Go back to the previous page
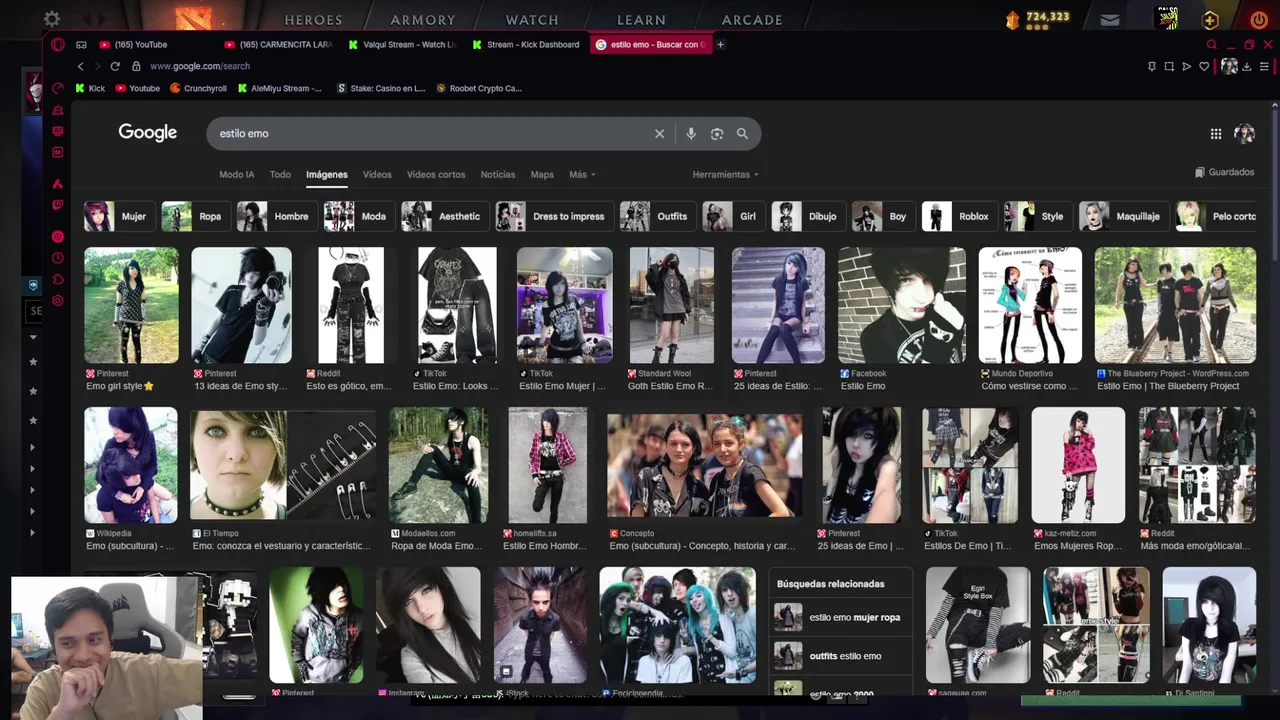Viewport: 1280px width, 720px height. point(80,66)
